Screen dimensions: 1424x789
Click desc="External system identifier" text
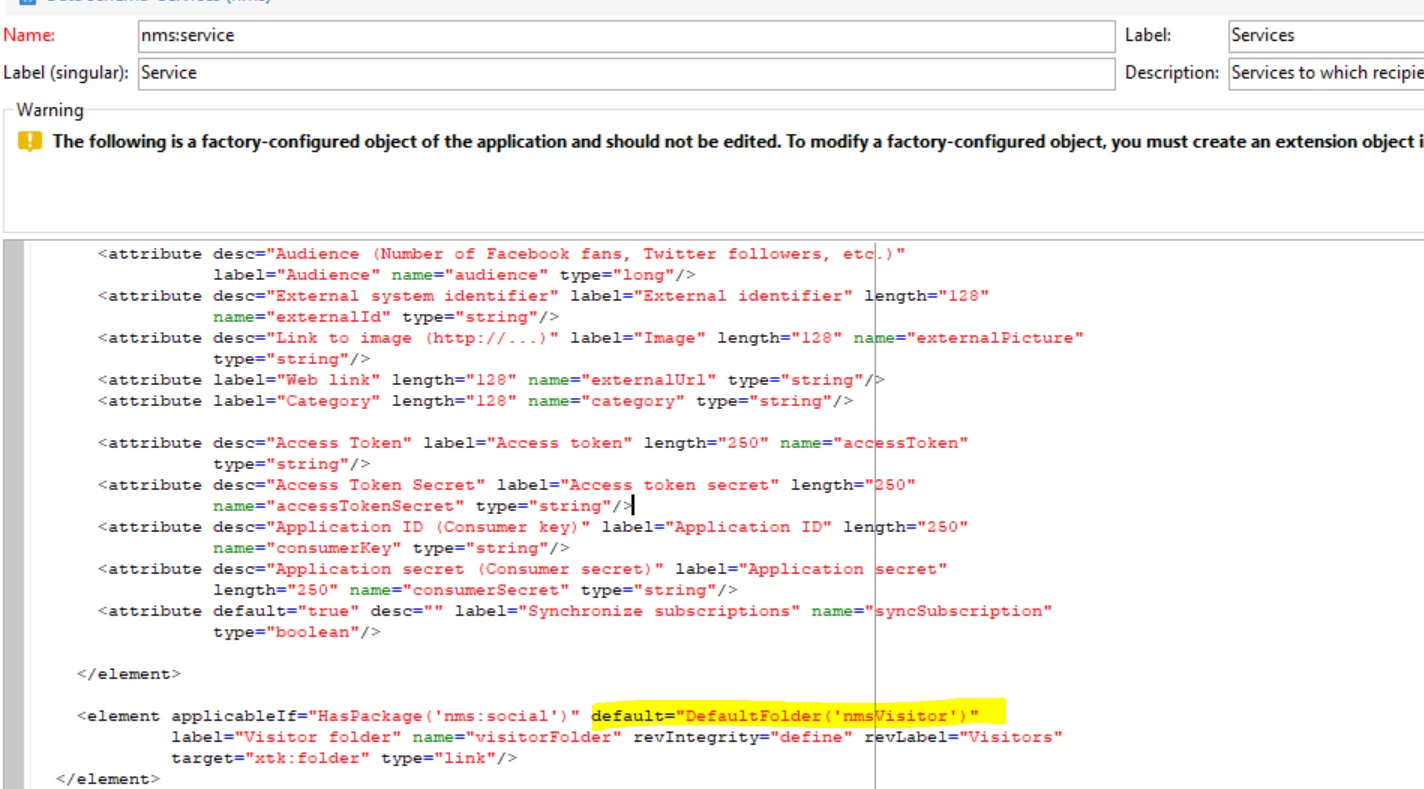pyautogui.click(x=386, y=296)
